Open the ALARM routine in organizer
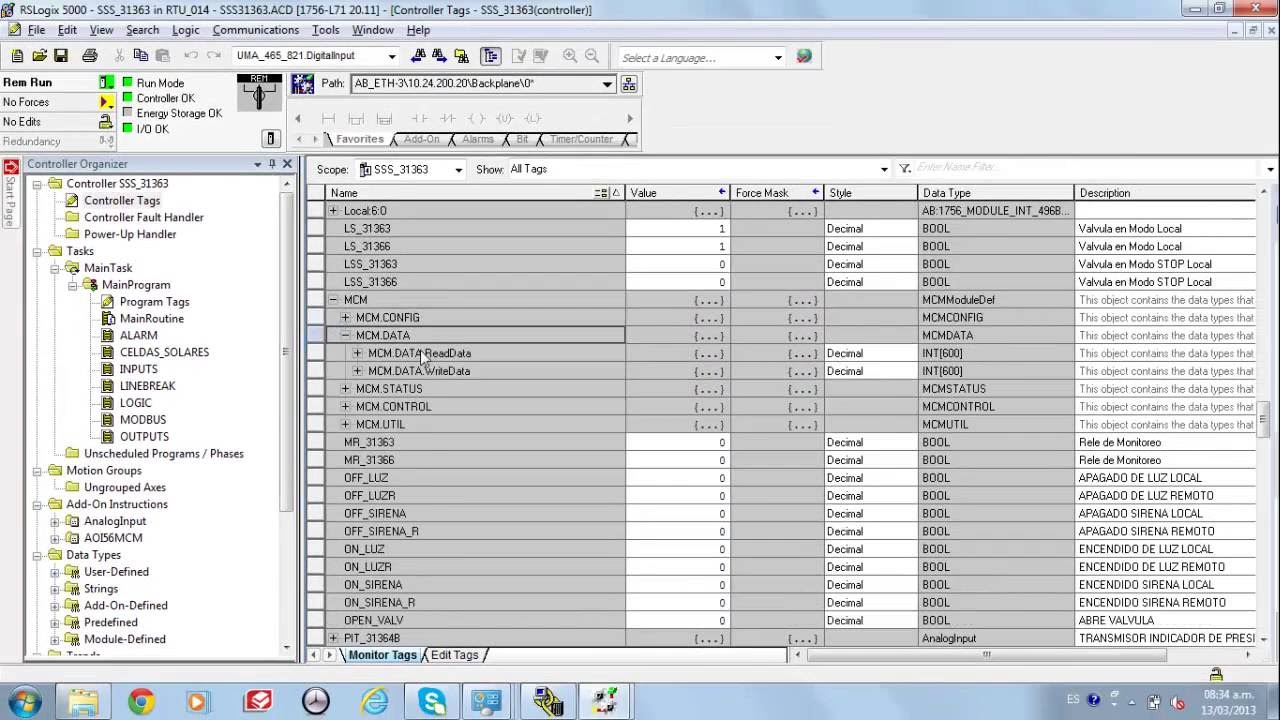The image size is (1280, 720). tap(138, 335)
